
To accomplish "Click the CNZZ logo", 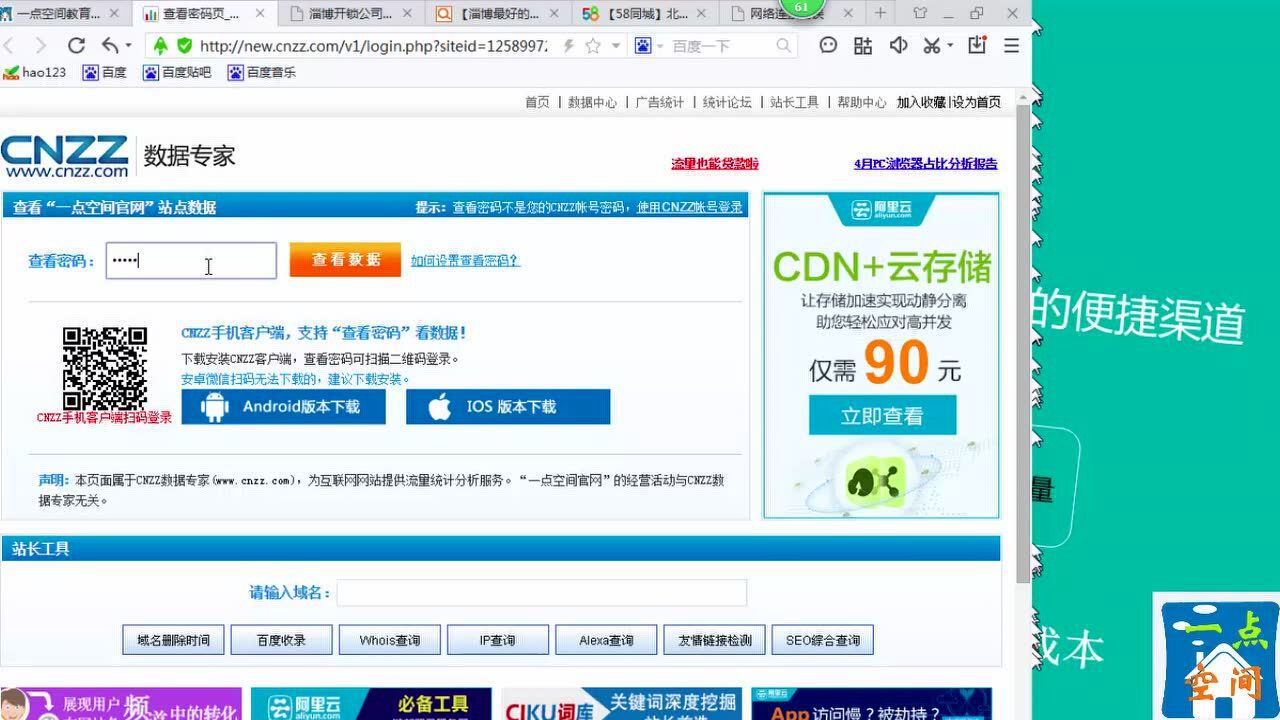I will (x=65, y=156).
